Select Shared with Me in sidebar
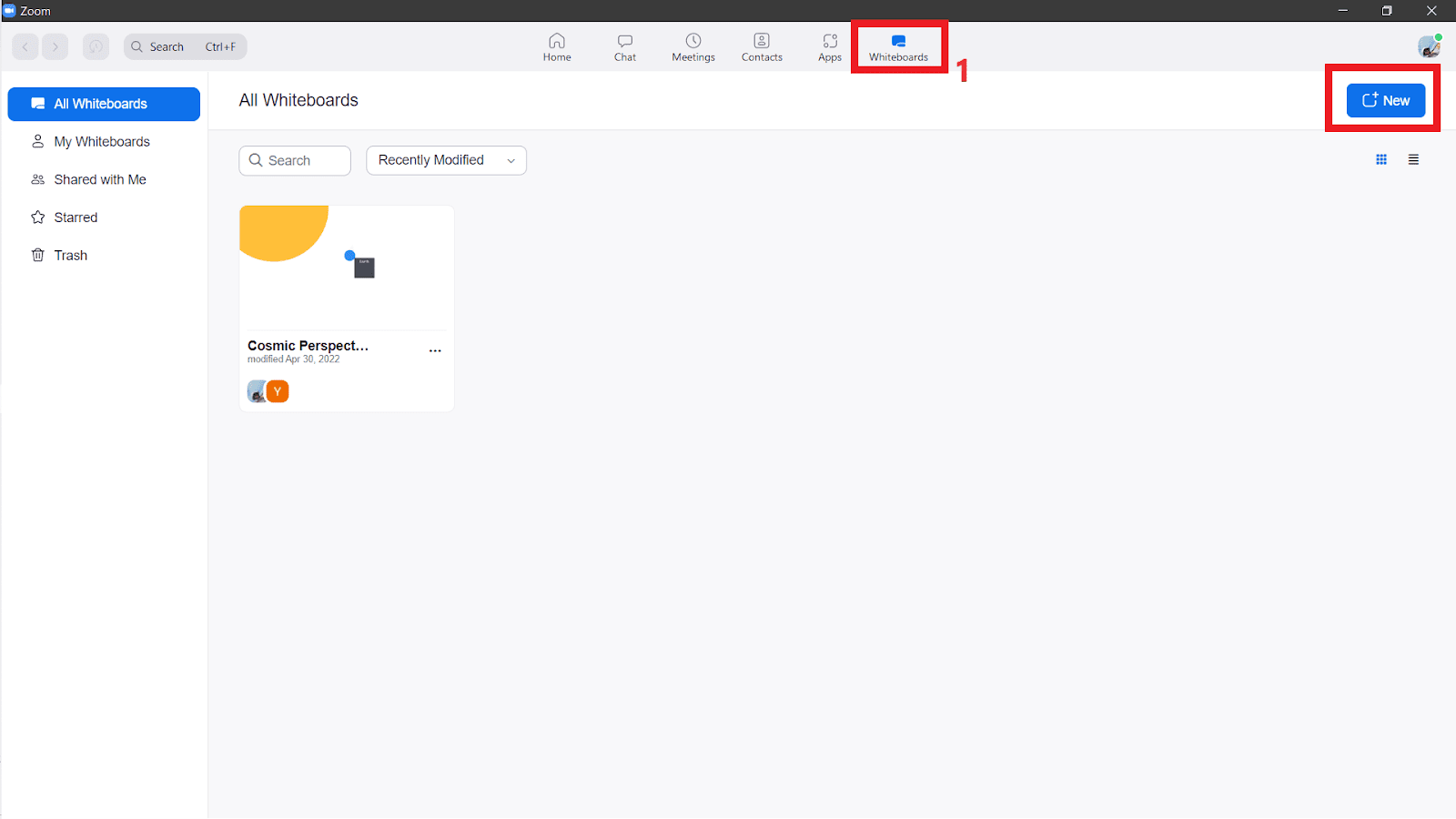This screenshot has height=819, width=1456. click(100, 179)
